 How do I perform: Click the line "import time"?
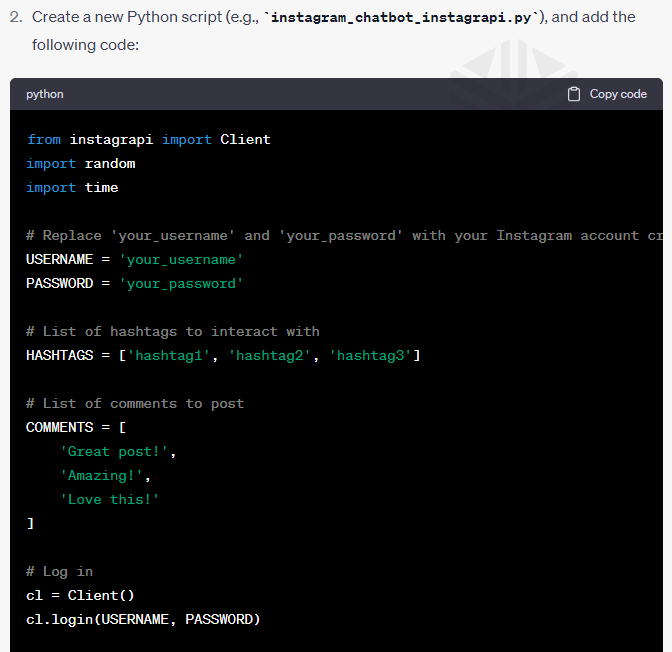(72, 187)
